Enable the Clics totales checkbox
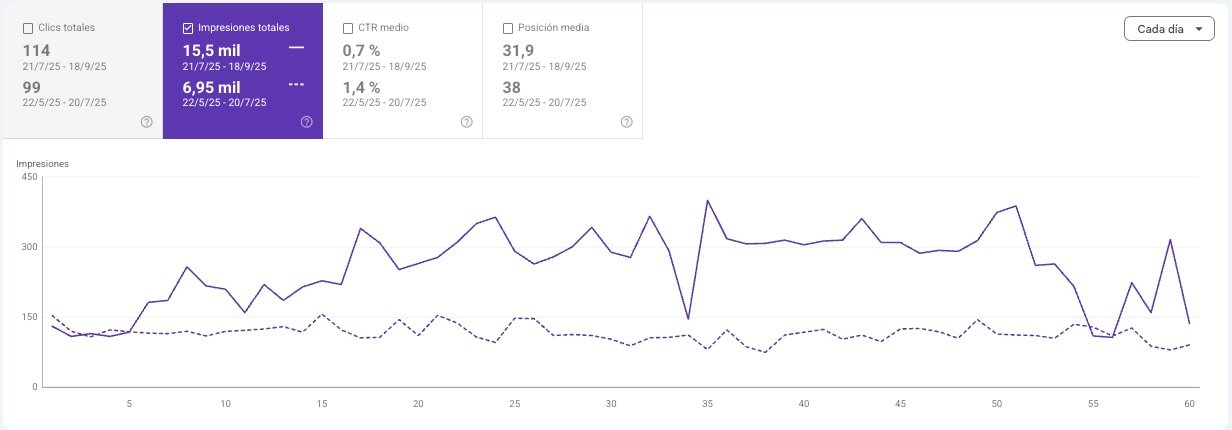Image resolution: width=1232 pixels, height=430 pixels. pos(28,28)
